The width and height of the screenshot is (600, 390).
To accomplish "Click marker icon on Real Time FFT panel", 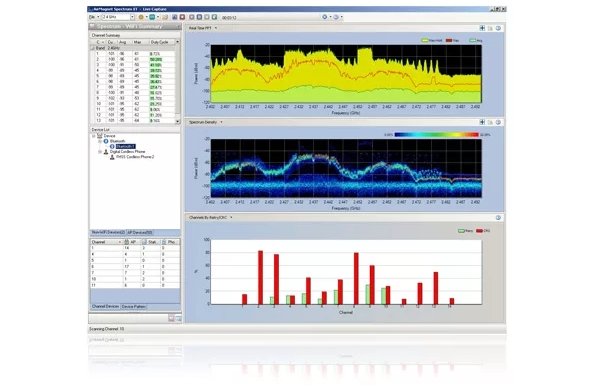I will coord(482,28).
